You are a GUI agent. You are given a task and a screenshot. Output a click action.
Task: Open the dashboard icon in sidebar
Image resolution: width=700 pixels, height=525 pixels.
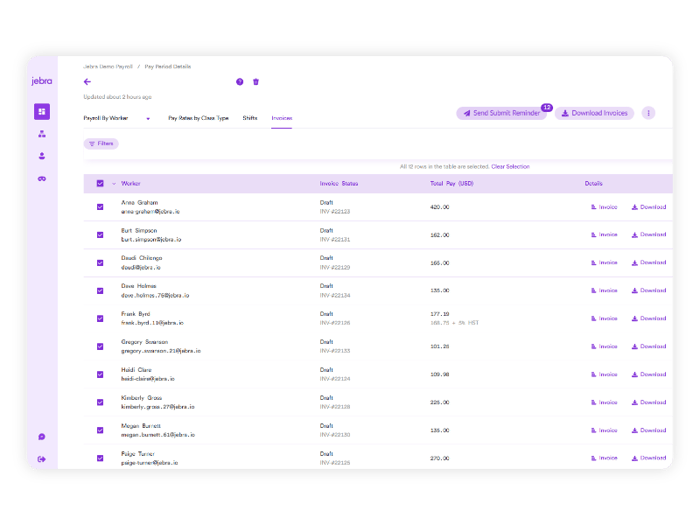pyautogui.click(x=41, y=111)
